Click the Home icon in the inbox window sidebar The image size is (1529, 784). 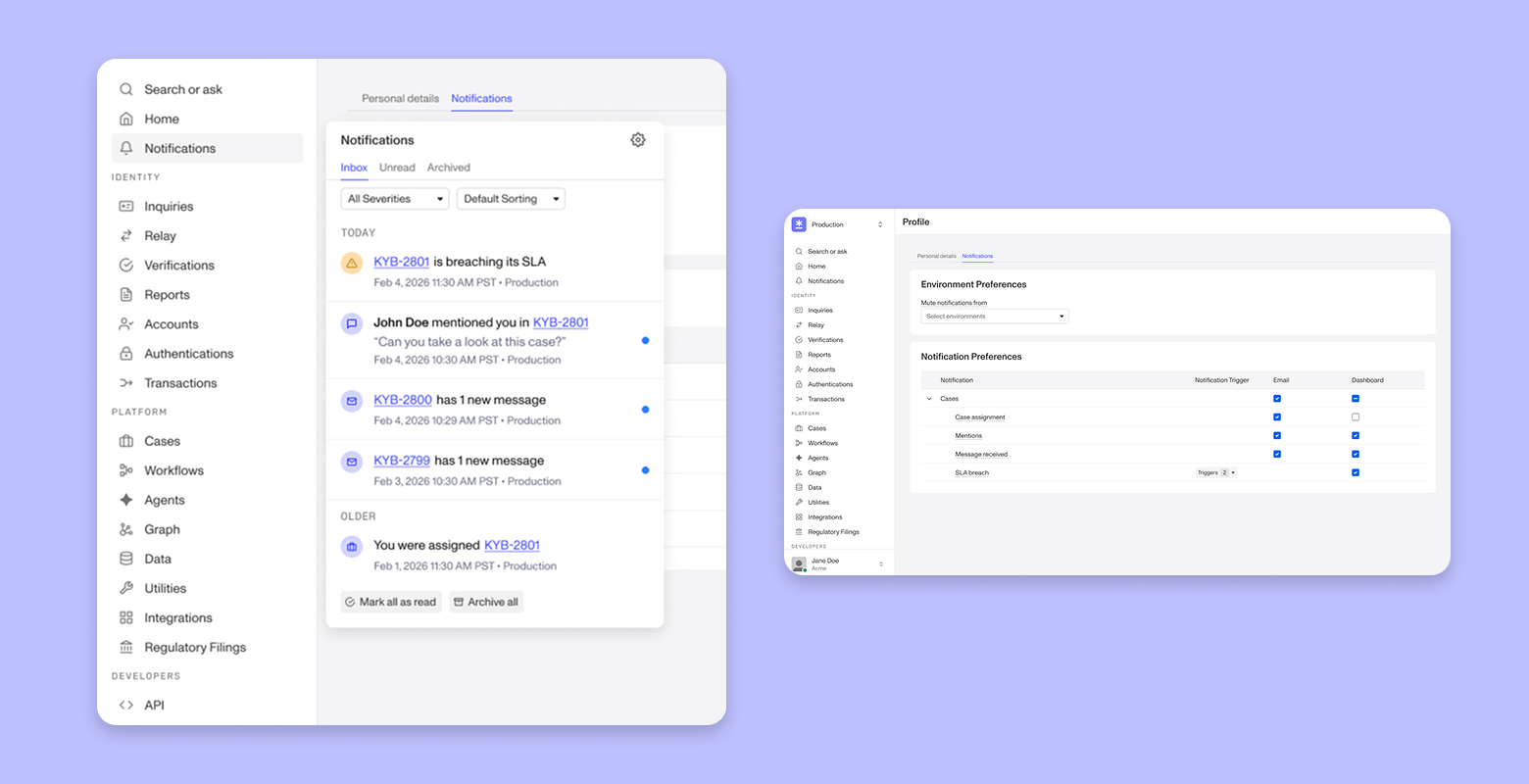126,119
